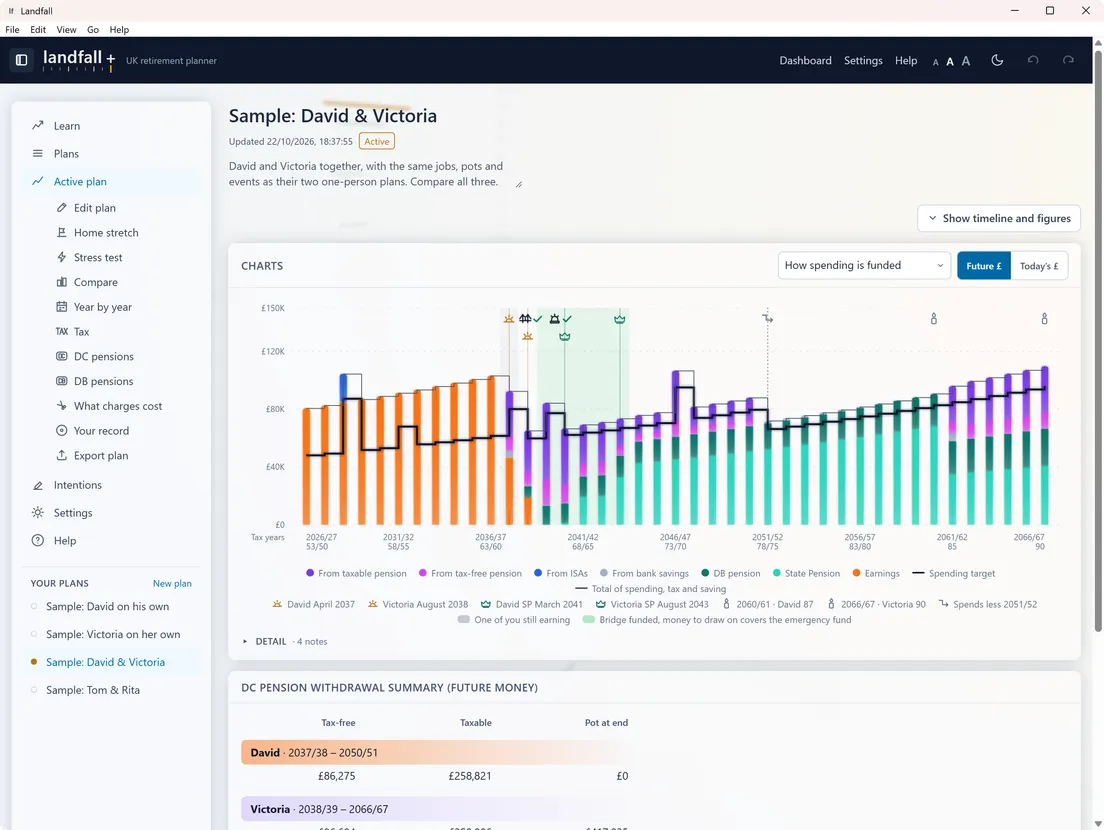
Task: Open Help in the sidebar
Action: (x=111, y=541)
